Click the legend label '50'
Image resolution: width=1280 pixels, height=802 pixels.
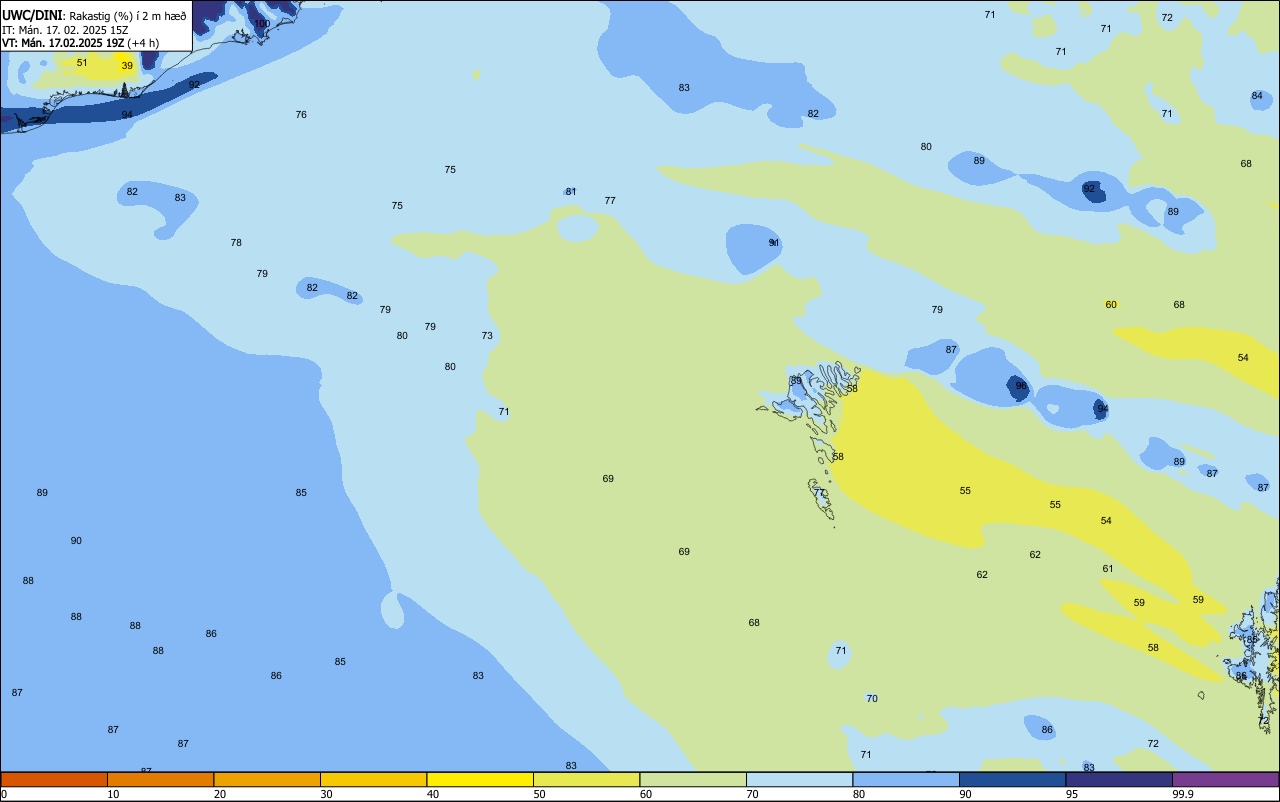tap(539, 794)
